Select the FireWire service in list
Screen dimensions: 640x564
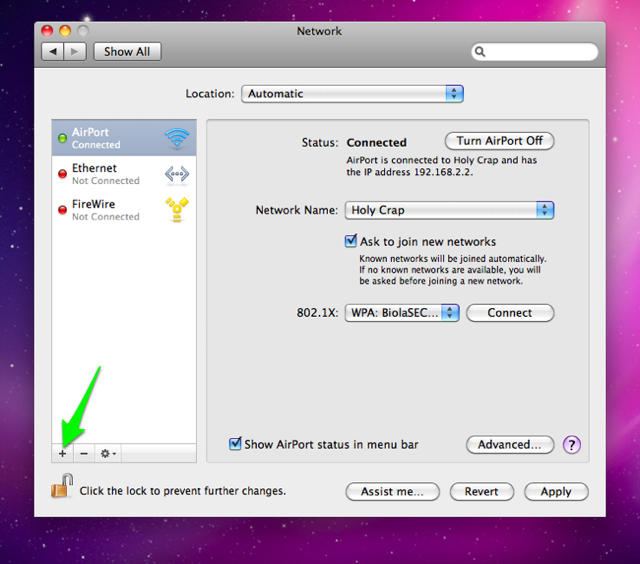(x=124, y=210)
